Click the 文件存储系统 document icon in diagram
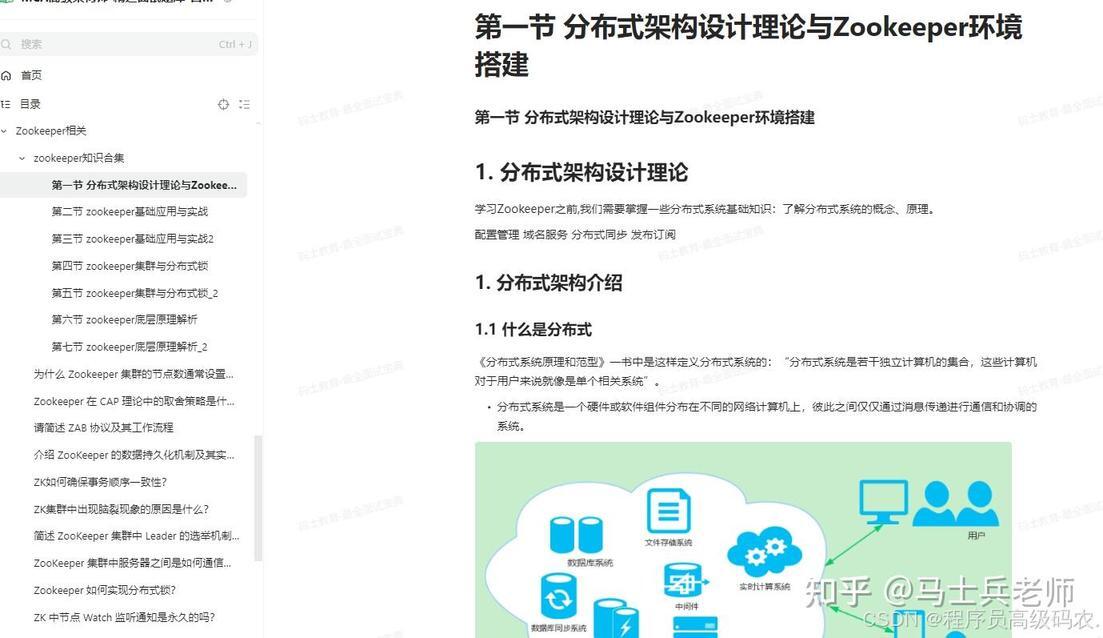The width and height of the screenshot is (1103, 638). (x=668, y=511)
